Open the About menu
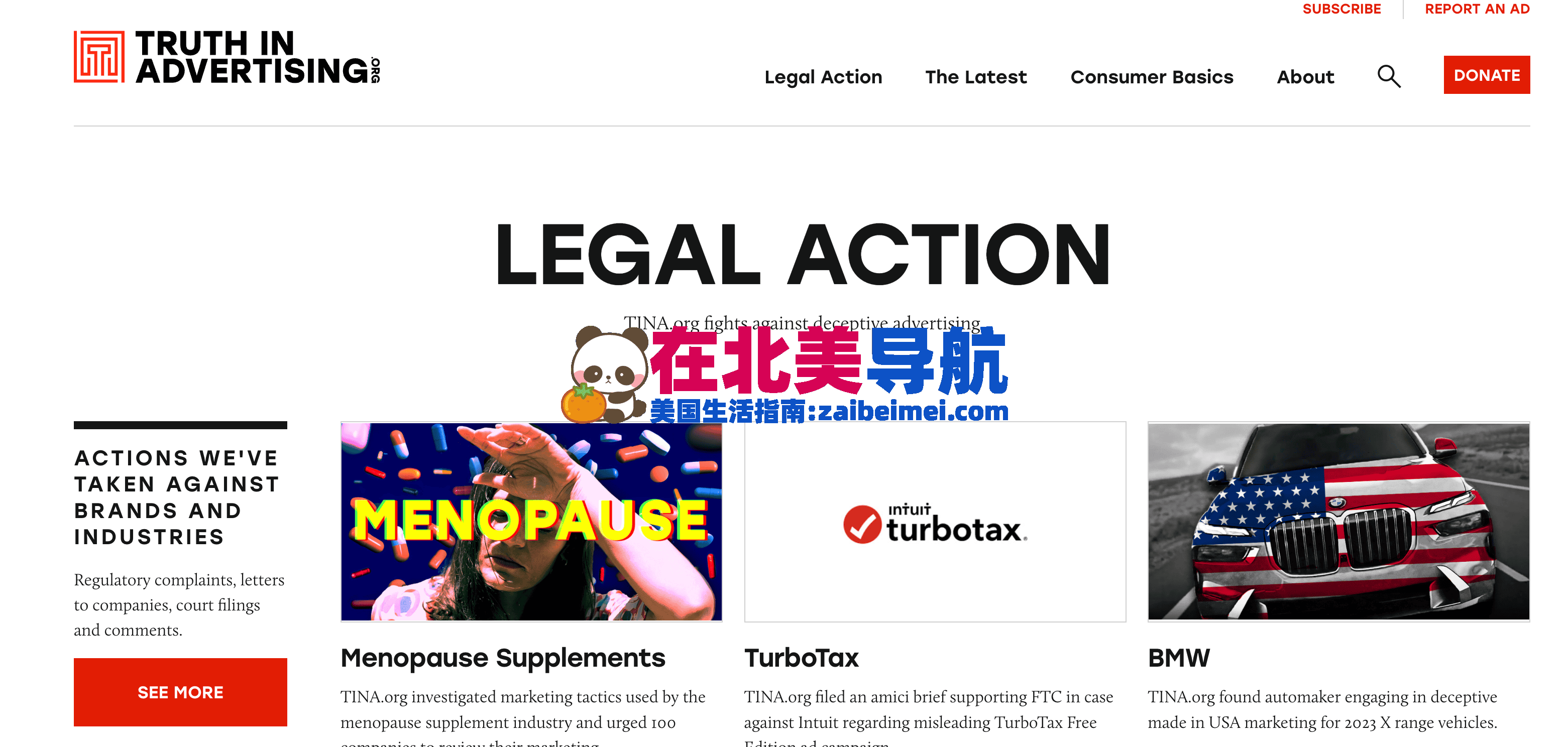 click(1305, 77)
